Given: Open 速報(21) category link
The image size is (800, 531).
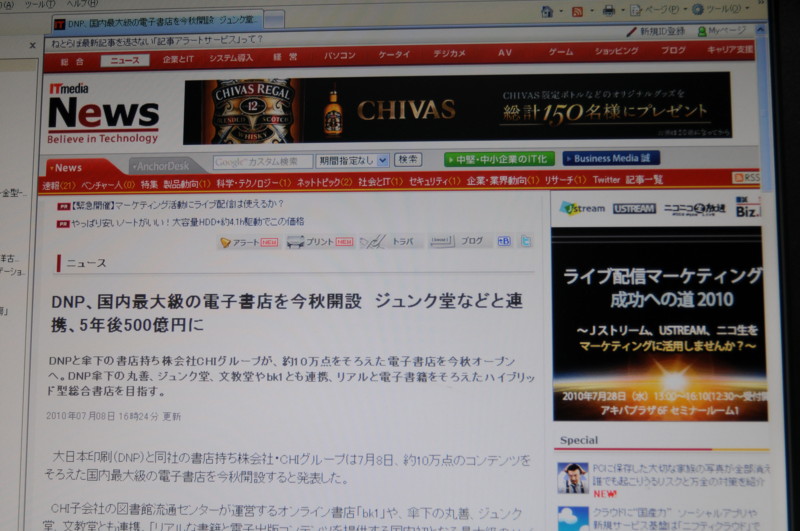Looking at the screenshot, I should 58,186.
